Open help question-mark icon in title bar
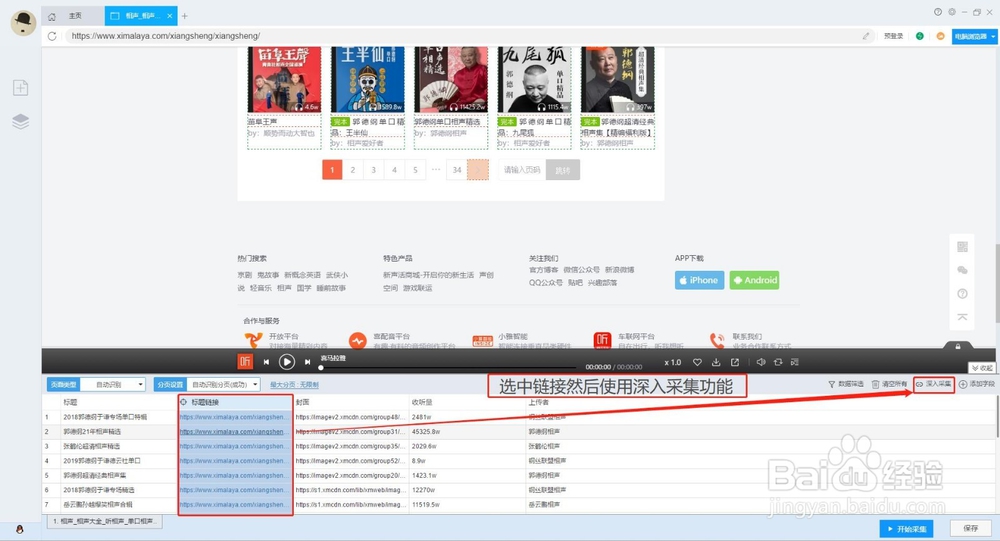The width and height of the screenshot is (1000, 541). (938, 11)
